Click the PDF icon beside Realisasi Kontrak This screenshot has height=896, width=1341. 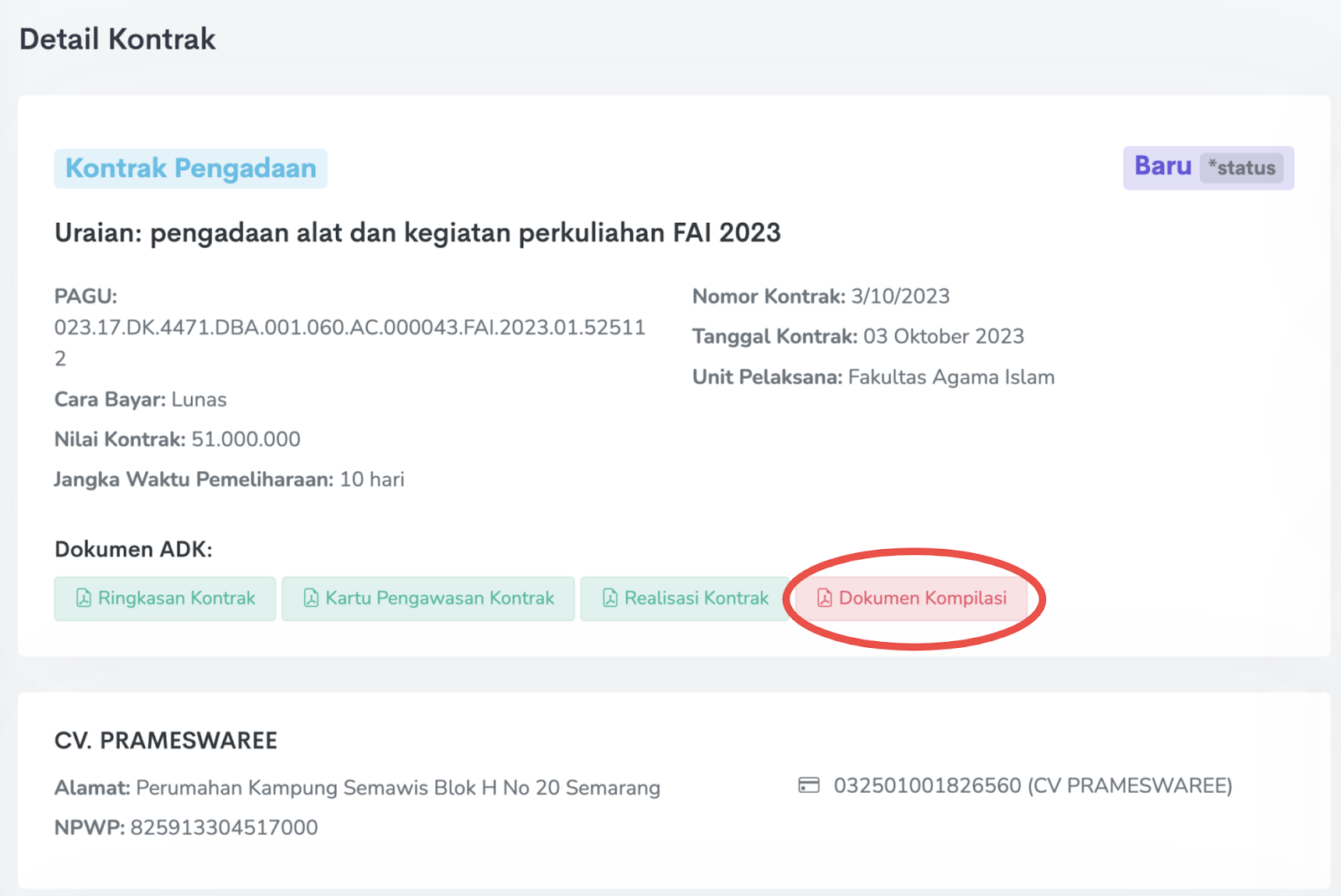[x=610, y=598]
